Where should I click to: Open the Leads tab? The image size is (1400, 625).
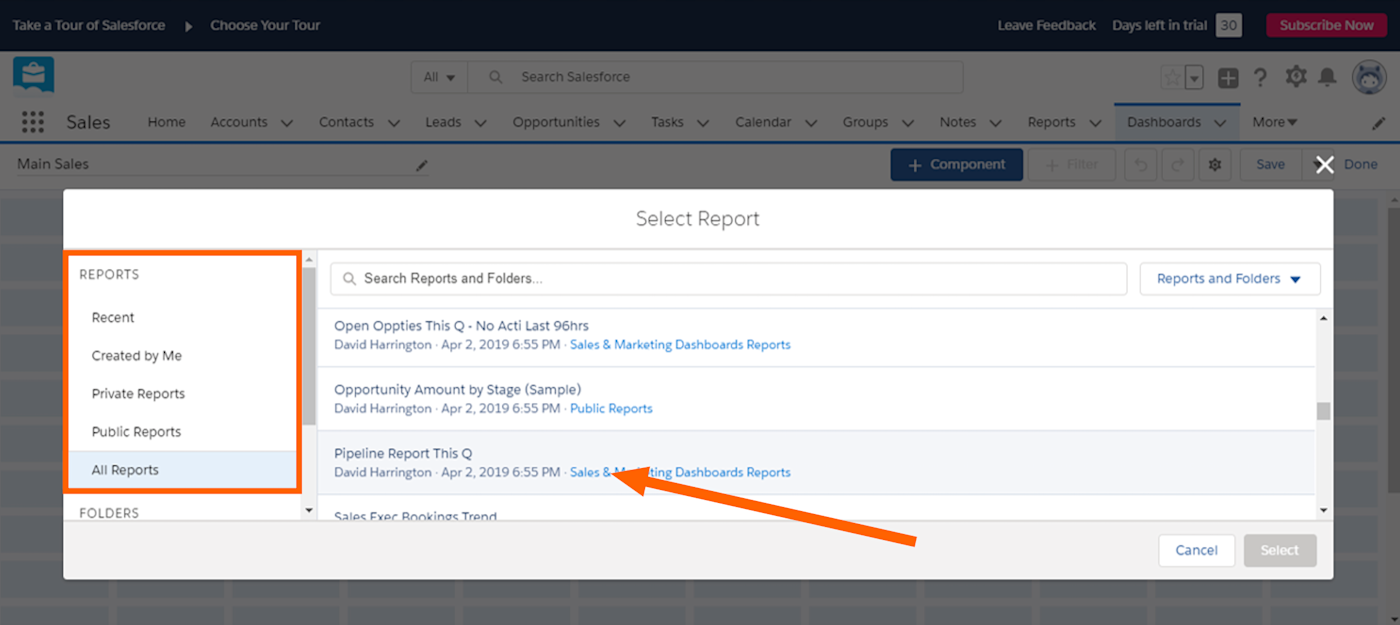pos(443,122)
